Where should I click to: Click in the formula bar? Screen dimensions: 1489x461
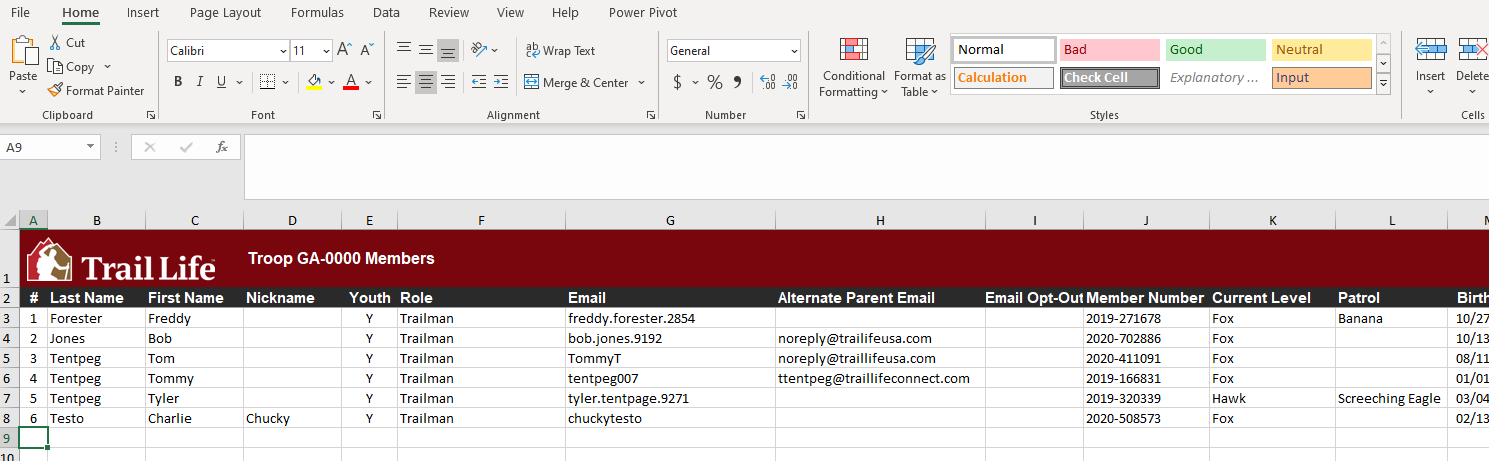(x=866, y=167)
